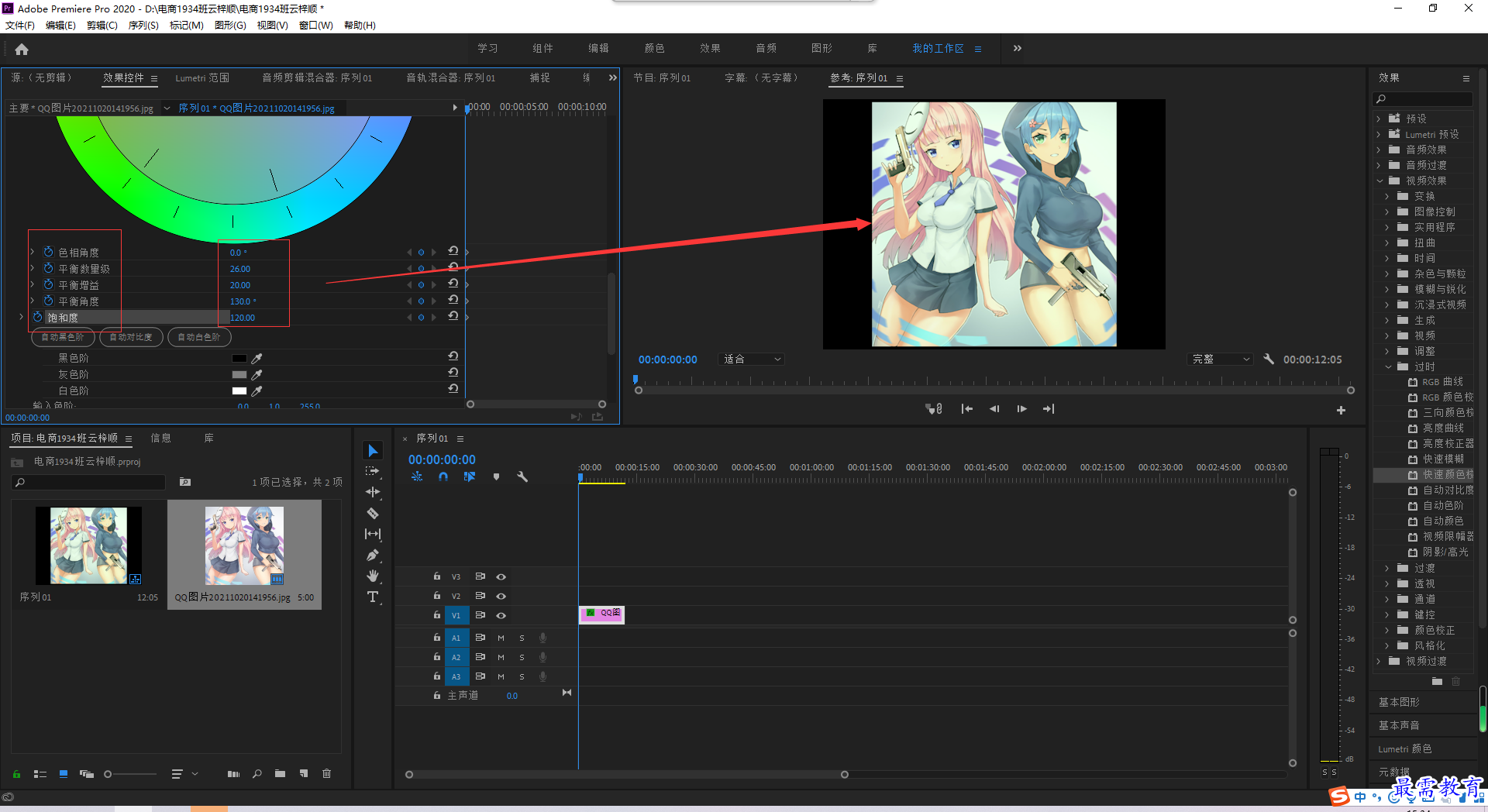Collapse the 视频效果 folder
The image size is (1488, 812).
click(1379, 181)
